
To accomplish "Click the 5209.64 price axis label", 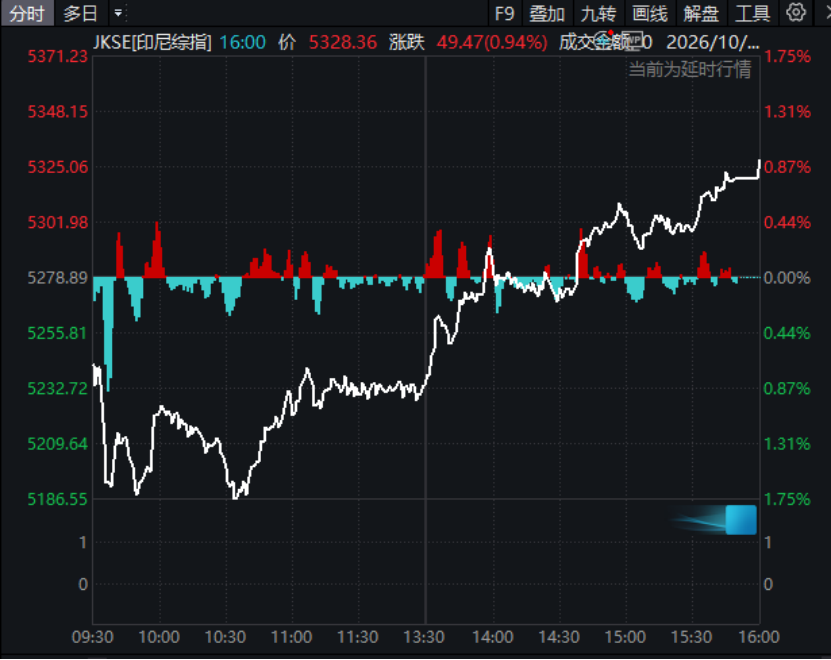I will (x=57, y=444).
